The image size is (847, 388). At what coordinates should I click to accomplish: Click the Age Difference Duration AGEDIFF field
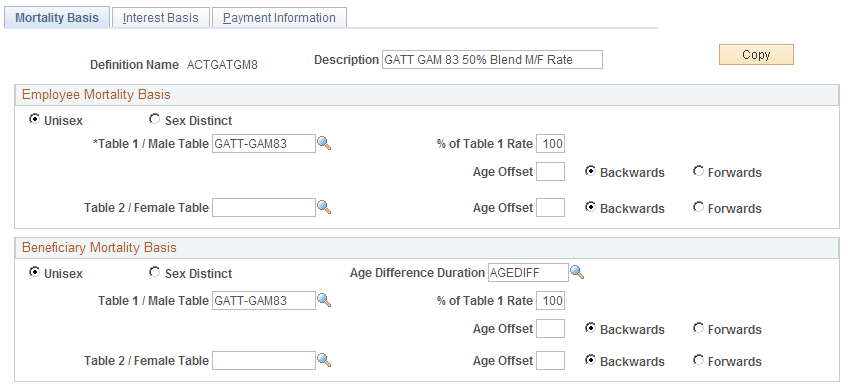pyautogui.click(x=528, y=273)
